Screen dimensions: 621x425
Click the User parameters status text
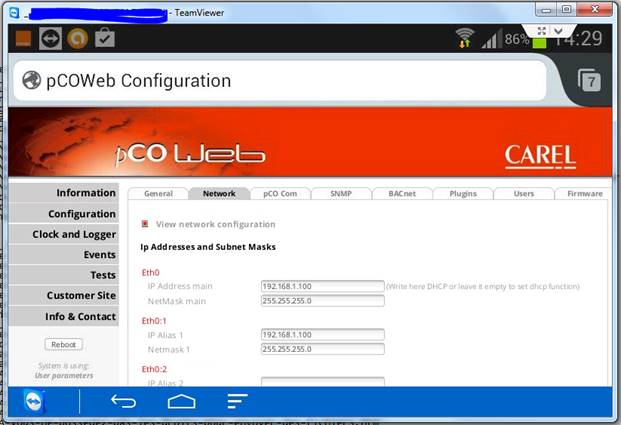pos(64,375)
